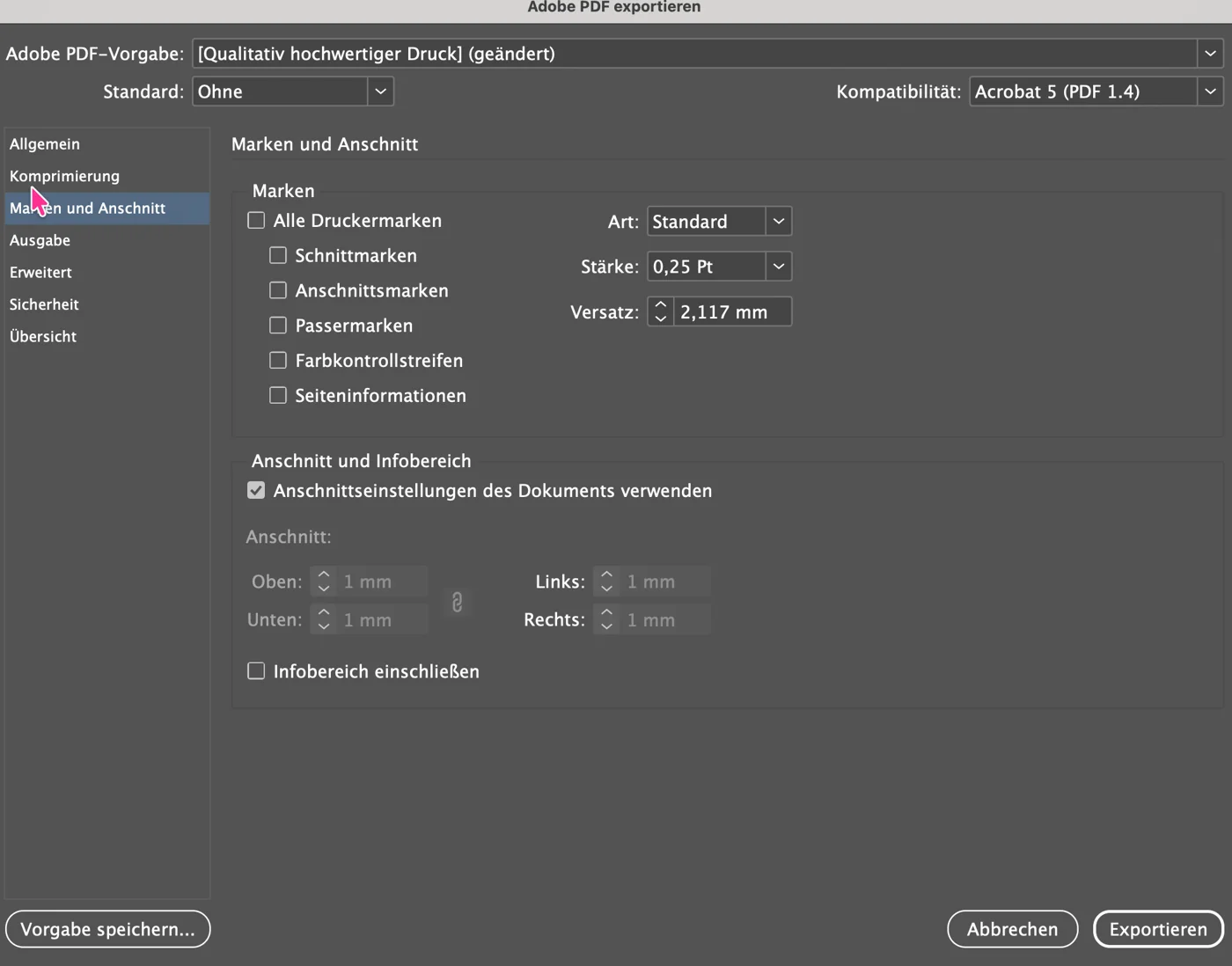Click the Rechts stepper arrows
1232x966 pixels.
coord(607,620)
